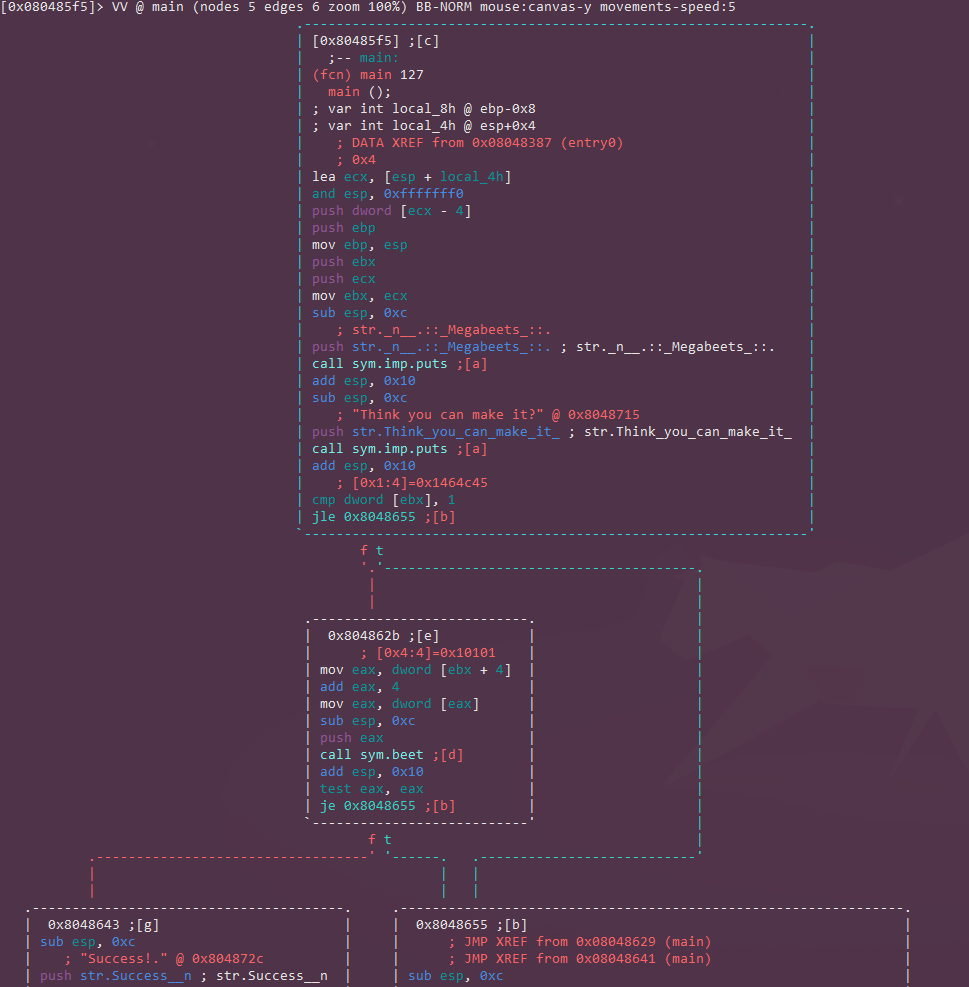Click '"Think you can make it?" @ 0x8048715' comment
The height and width of the screenshot is (987, 969).
click(x=496, y=415)
